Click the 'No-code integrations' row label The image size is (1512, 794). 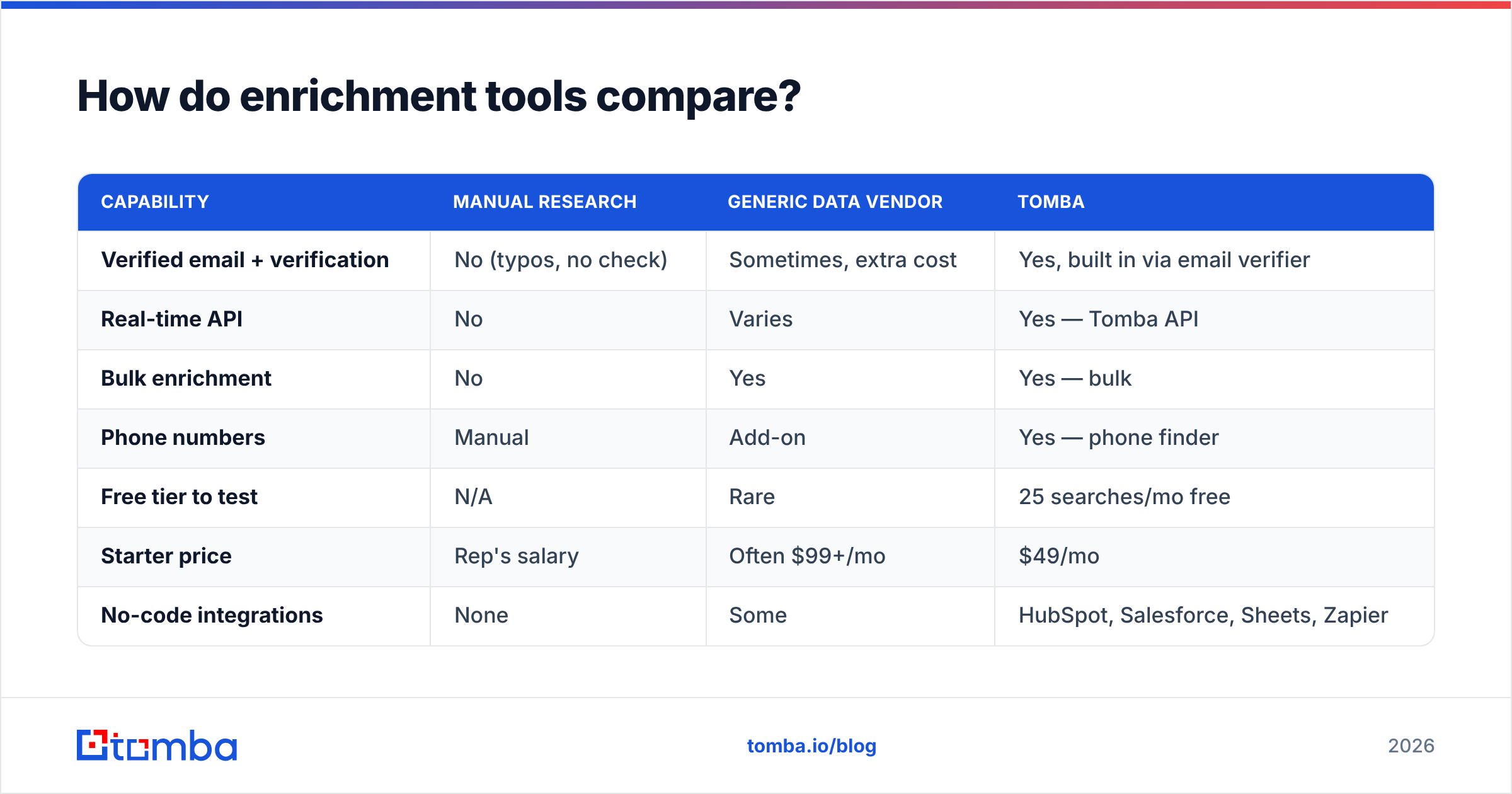[x=212, y=615]
